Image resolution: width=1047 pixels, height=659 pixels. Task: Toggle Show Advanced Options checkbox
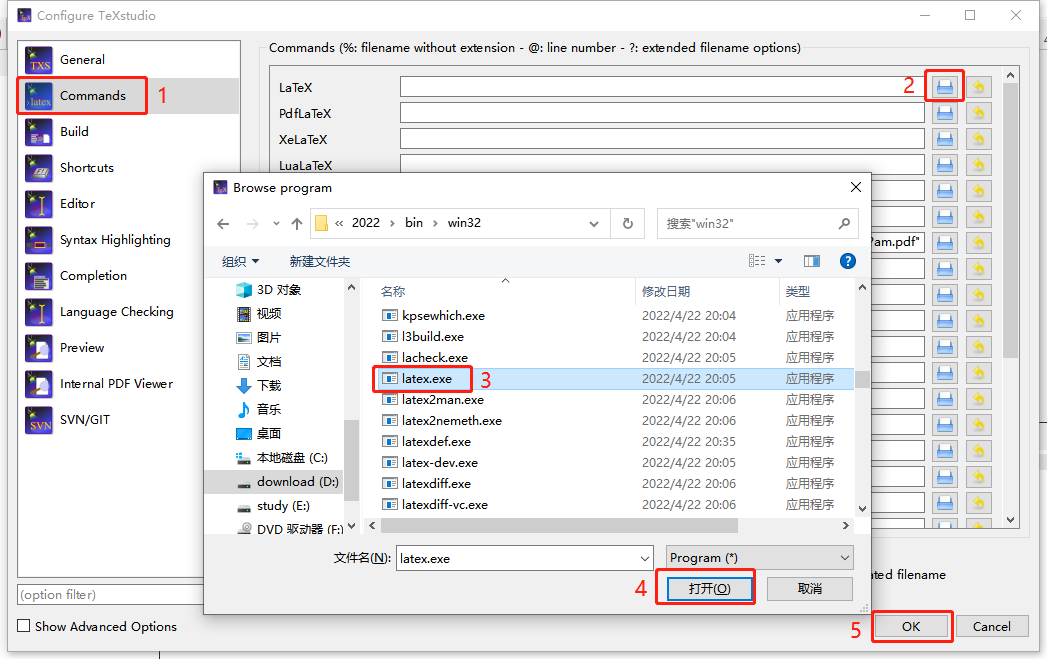24,626
